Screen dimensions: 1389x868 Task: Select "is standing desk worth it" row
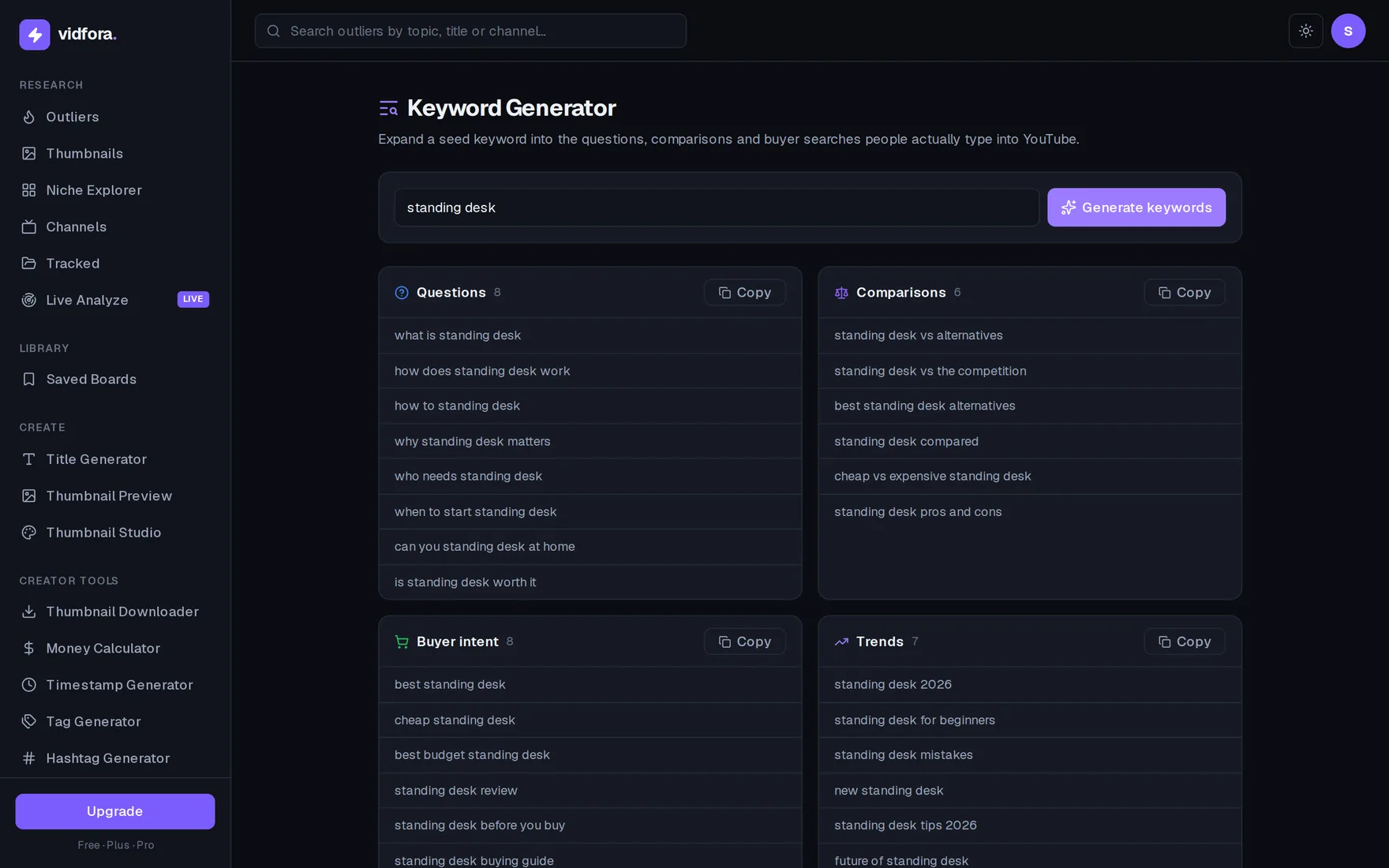pos(590,582)
